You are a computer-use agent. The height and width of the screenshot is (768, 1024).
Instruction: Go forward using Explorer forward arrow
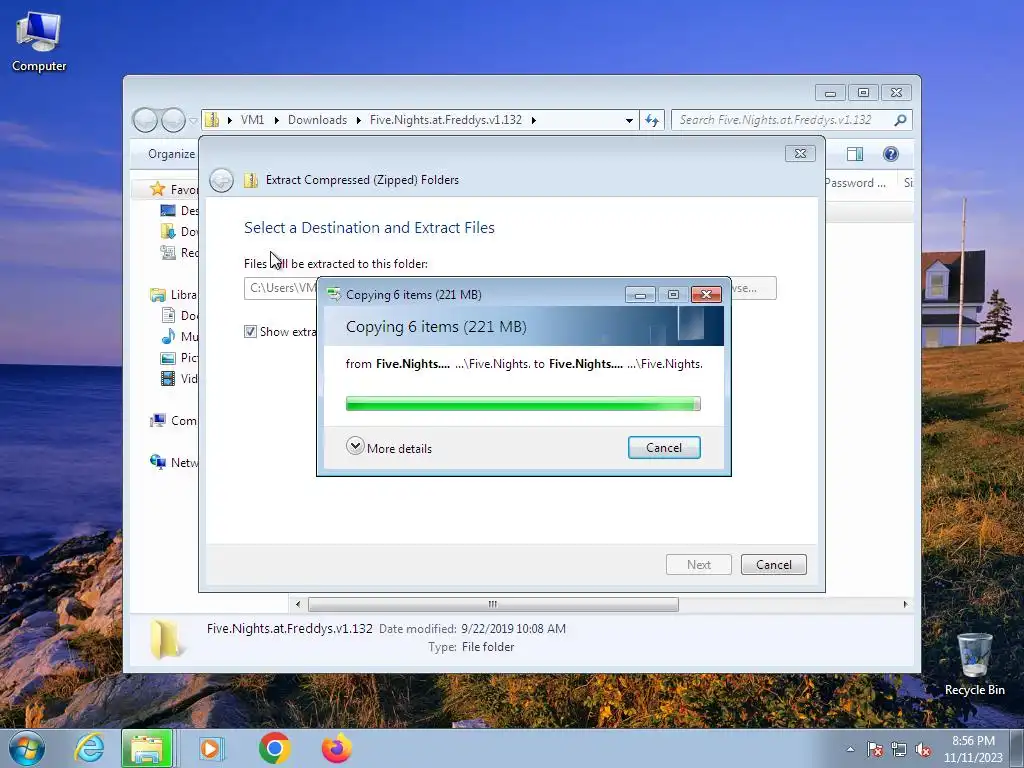tap(173, 120)
